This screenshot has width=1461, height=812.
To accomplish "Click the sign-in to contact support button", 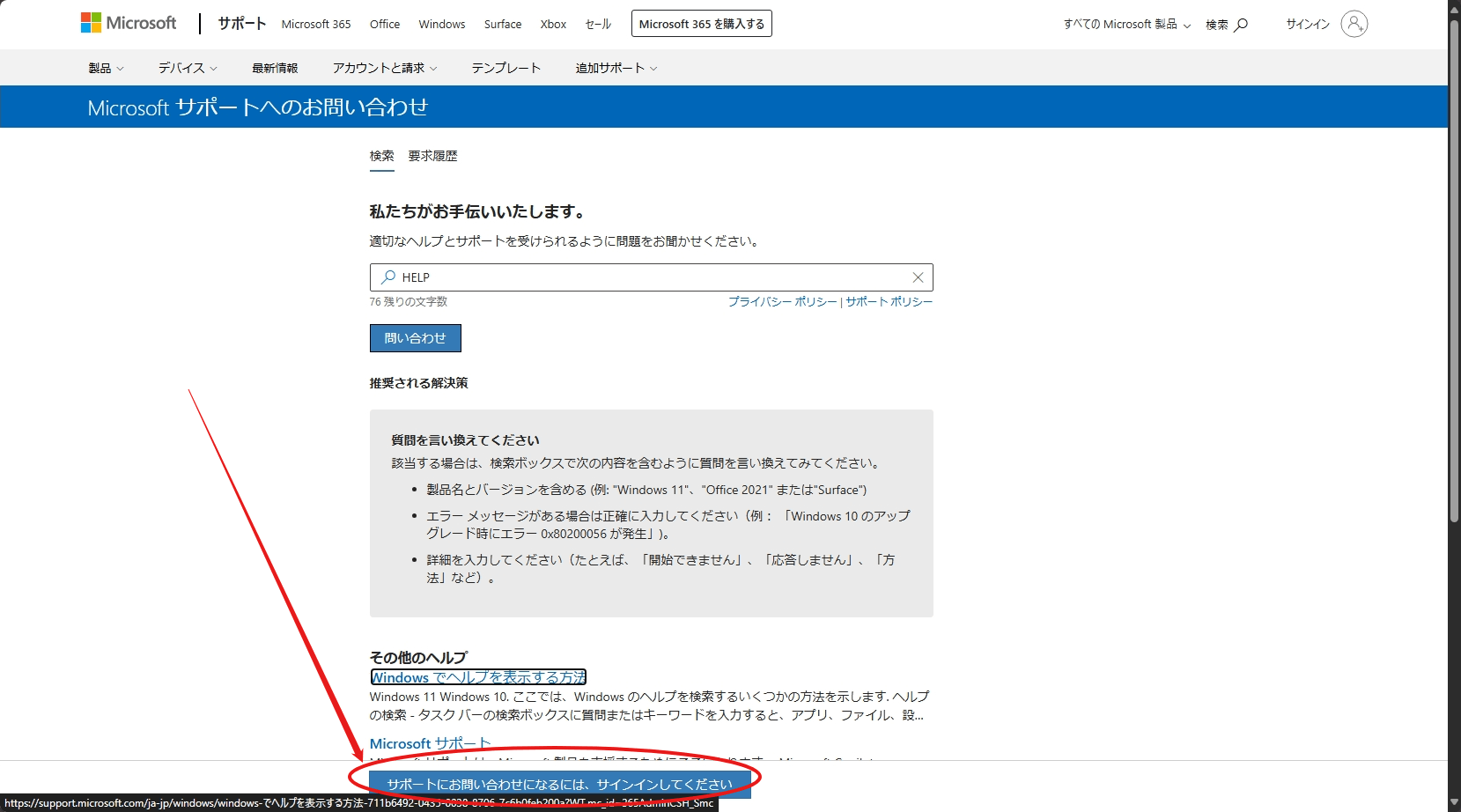I will click(x=560, y=784).
